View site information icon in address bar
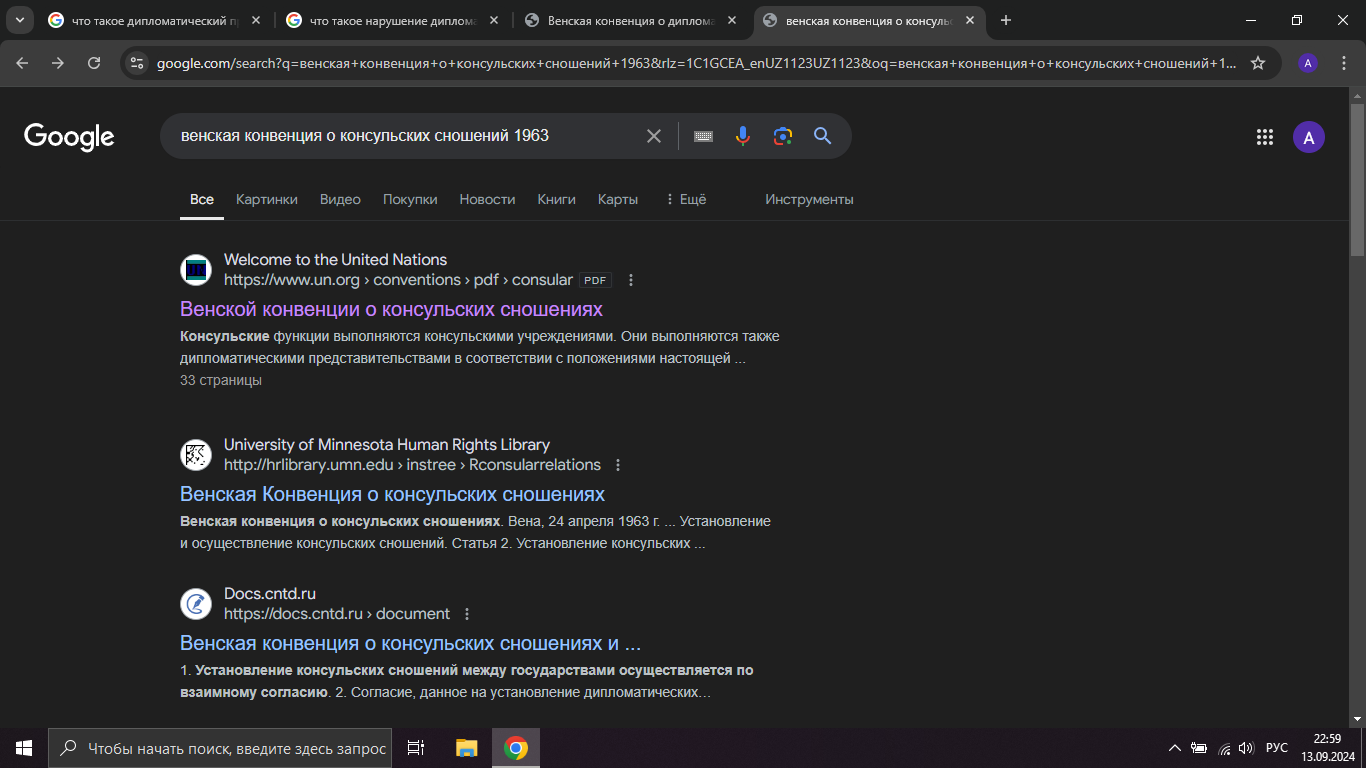This screenshot has width=1366, height=768. pyautogui.click(x=138, y=63)
